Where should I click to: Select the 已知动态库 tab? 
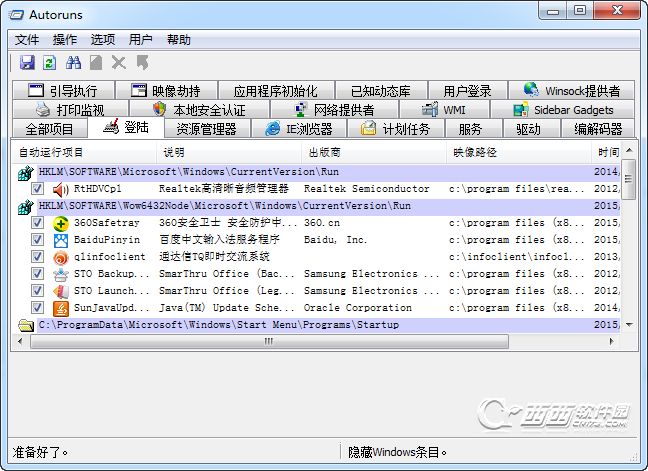coord(381,90)
